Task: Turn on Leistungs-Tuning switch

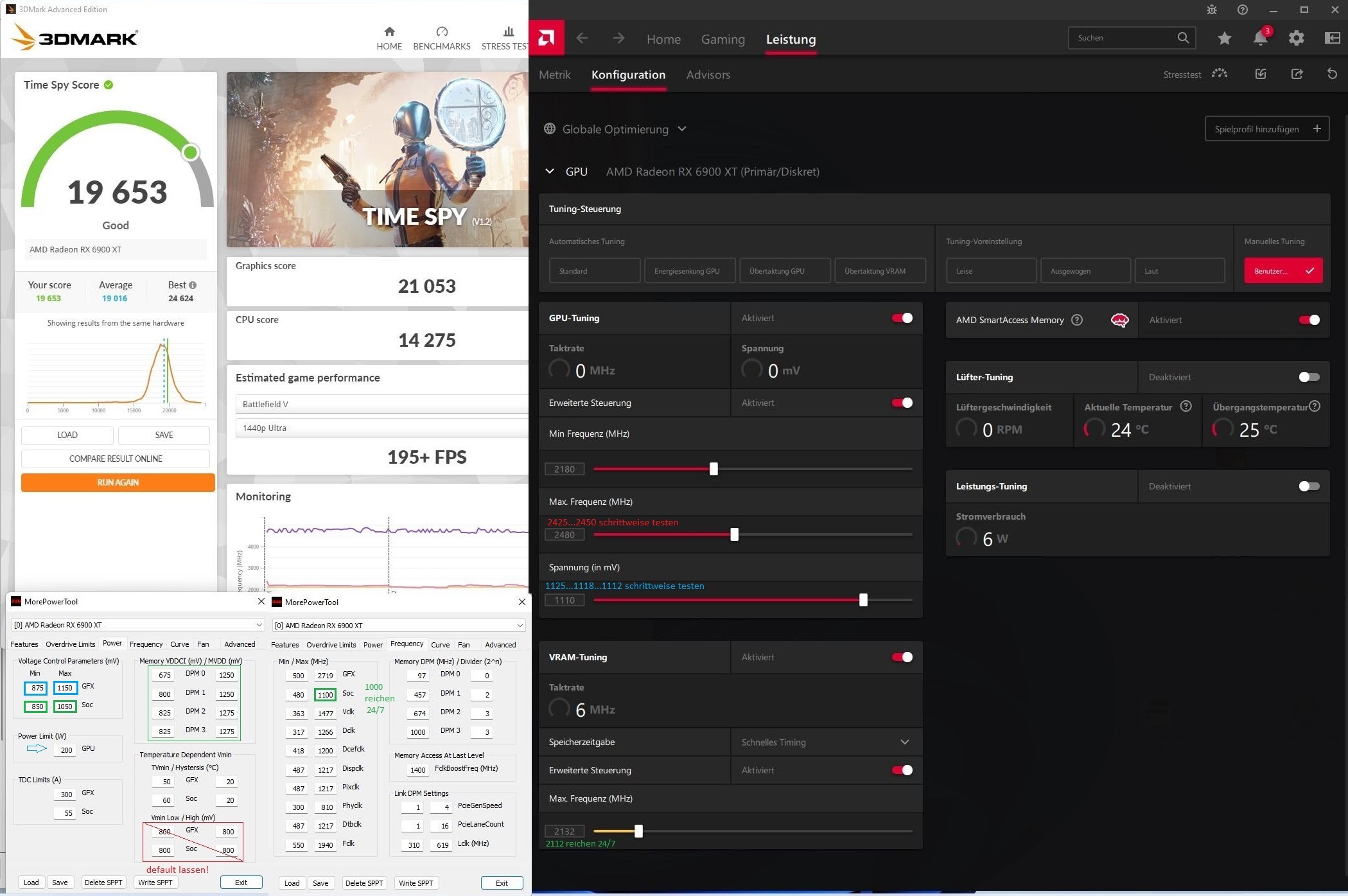Action: pyautogui.click(x=1308, y=486)
